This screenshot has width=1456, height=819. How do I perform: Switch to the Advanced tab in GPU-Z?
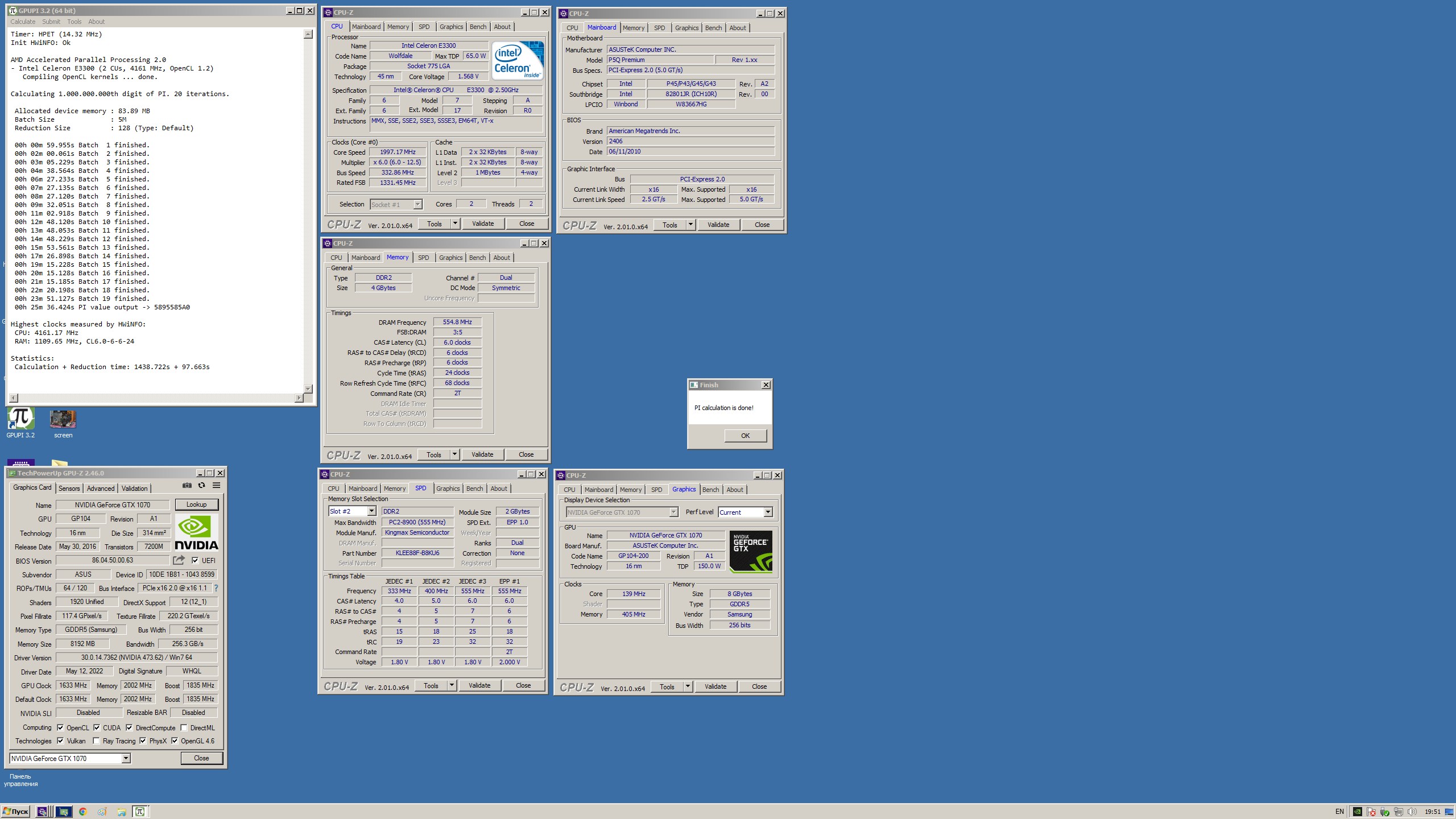[x=101, y=488]
